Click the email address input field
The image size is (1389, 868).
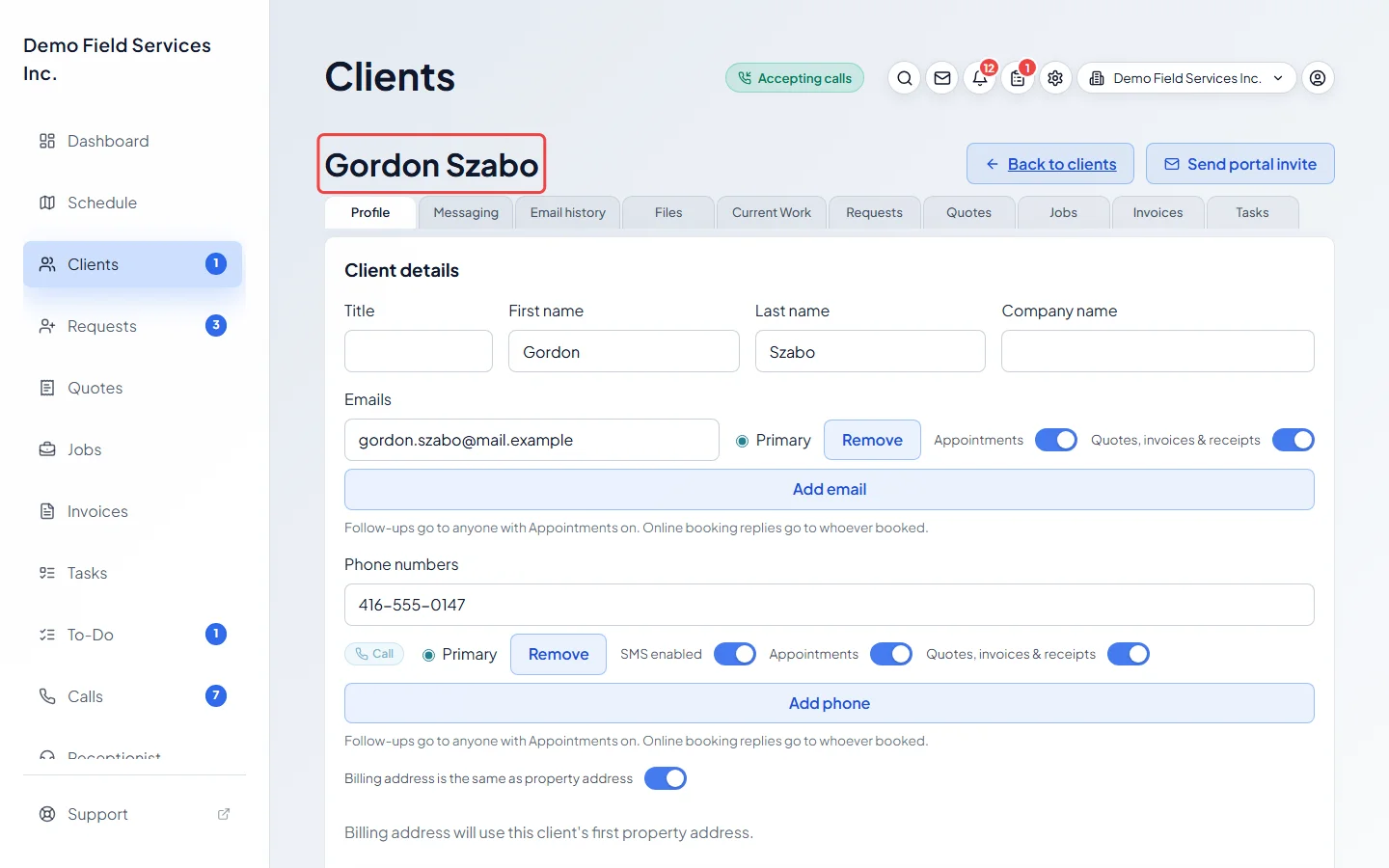click(531, 440)
